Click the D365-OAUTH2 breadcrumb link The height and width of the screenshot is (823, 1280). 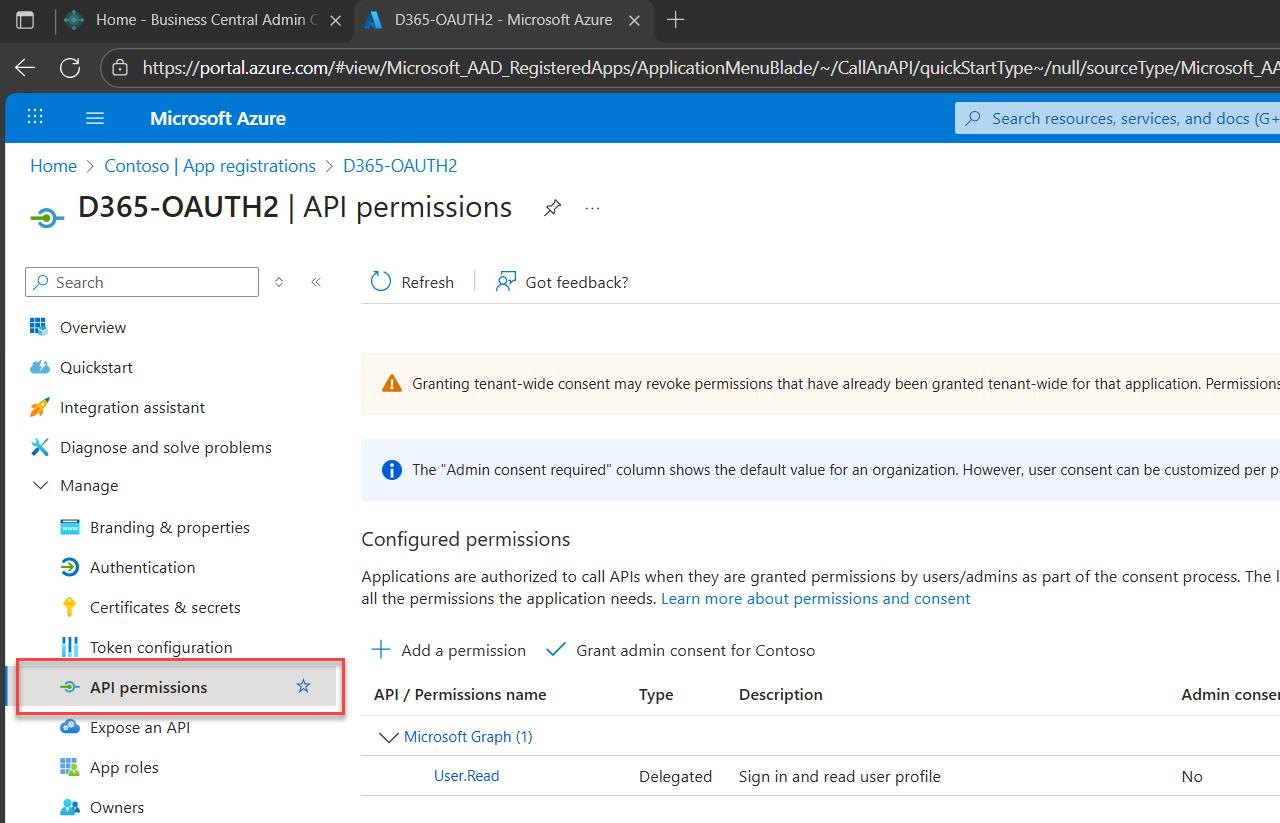[400, 166]
